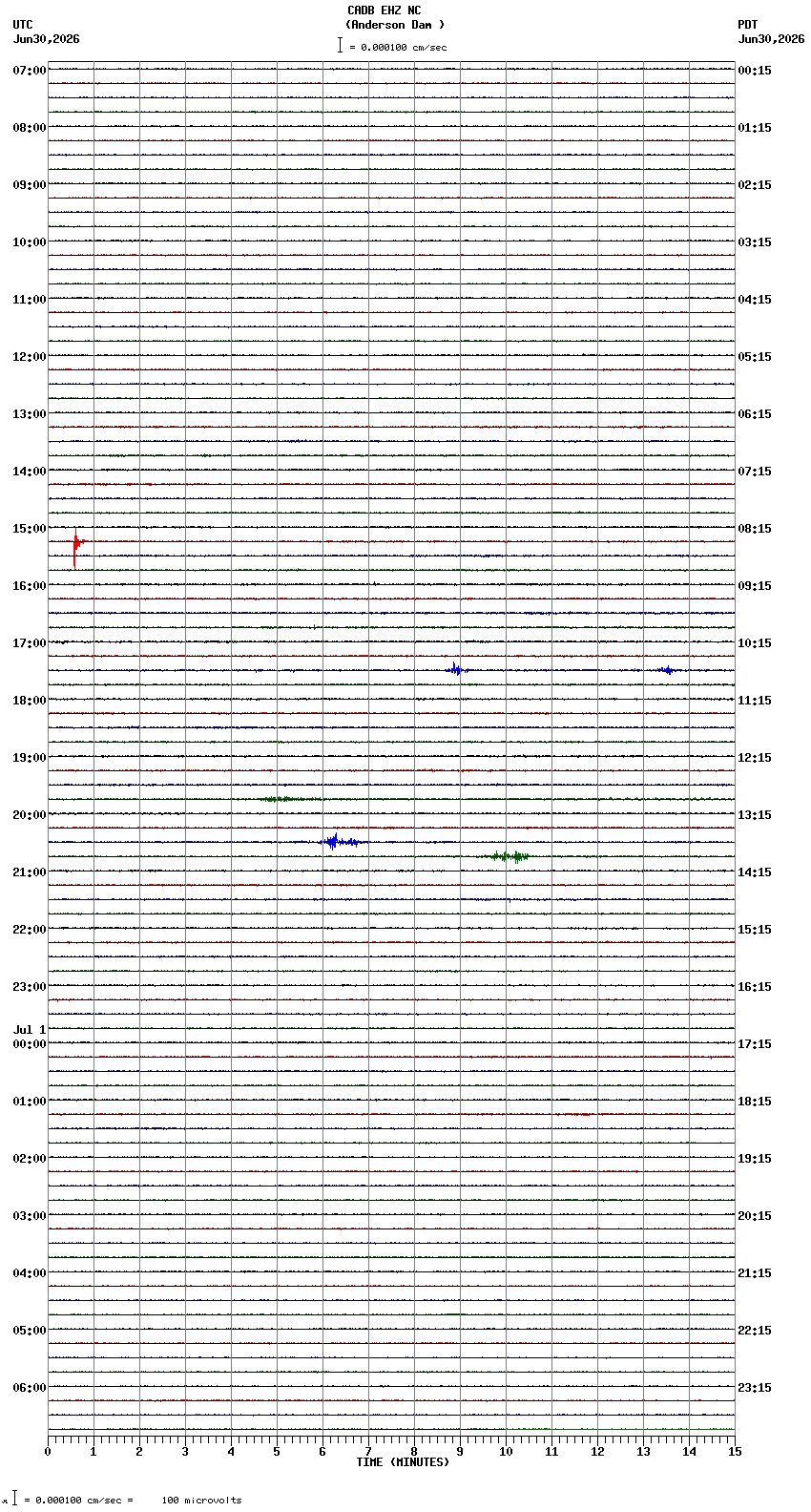Click the 10 minute axis tick label
811x1512 pixels.
506,1452
